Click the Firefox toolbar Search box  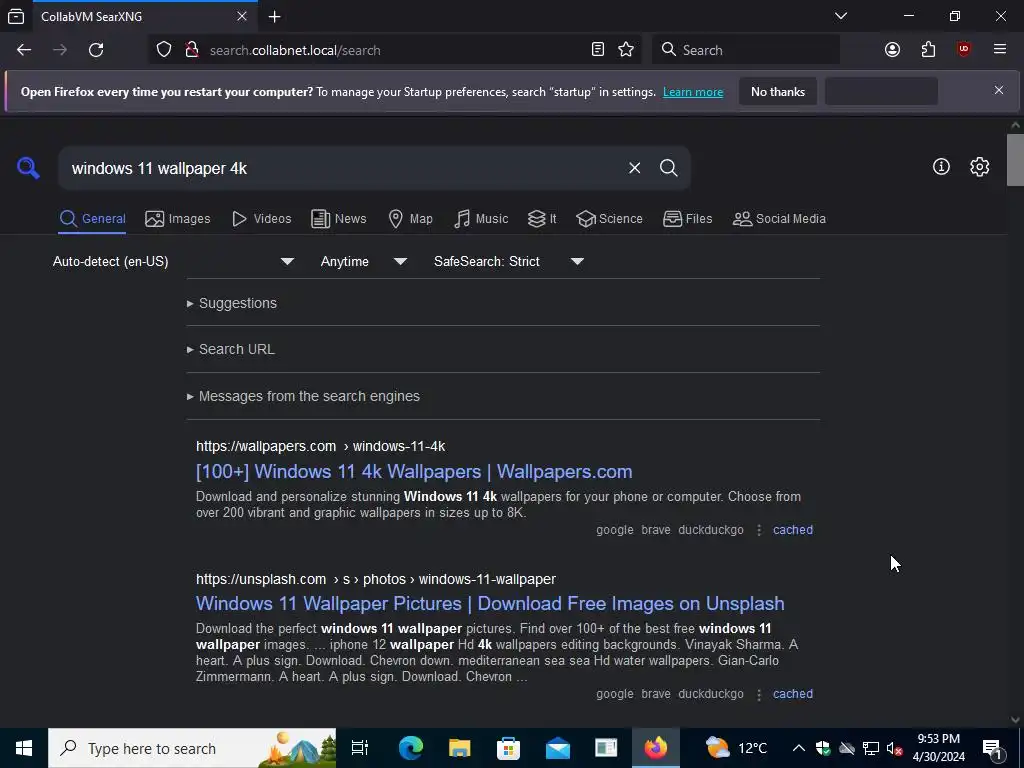(x=746, y=50)
